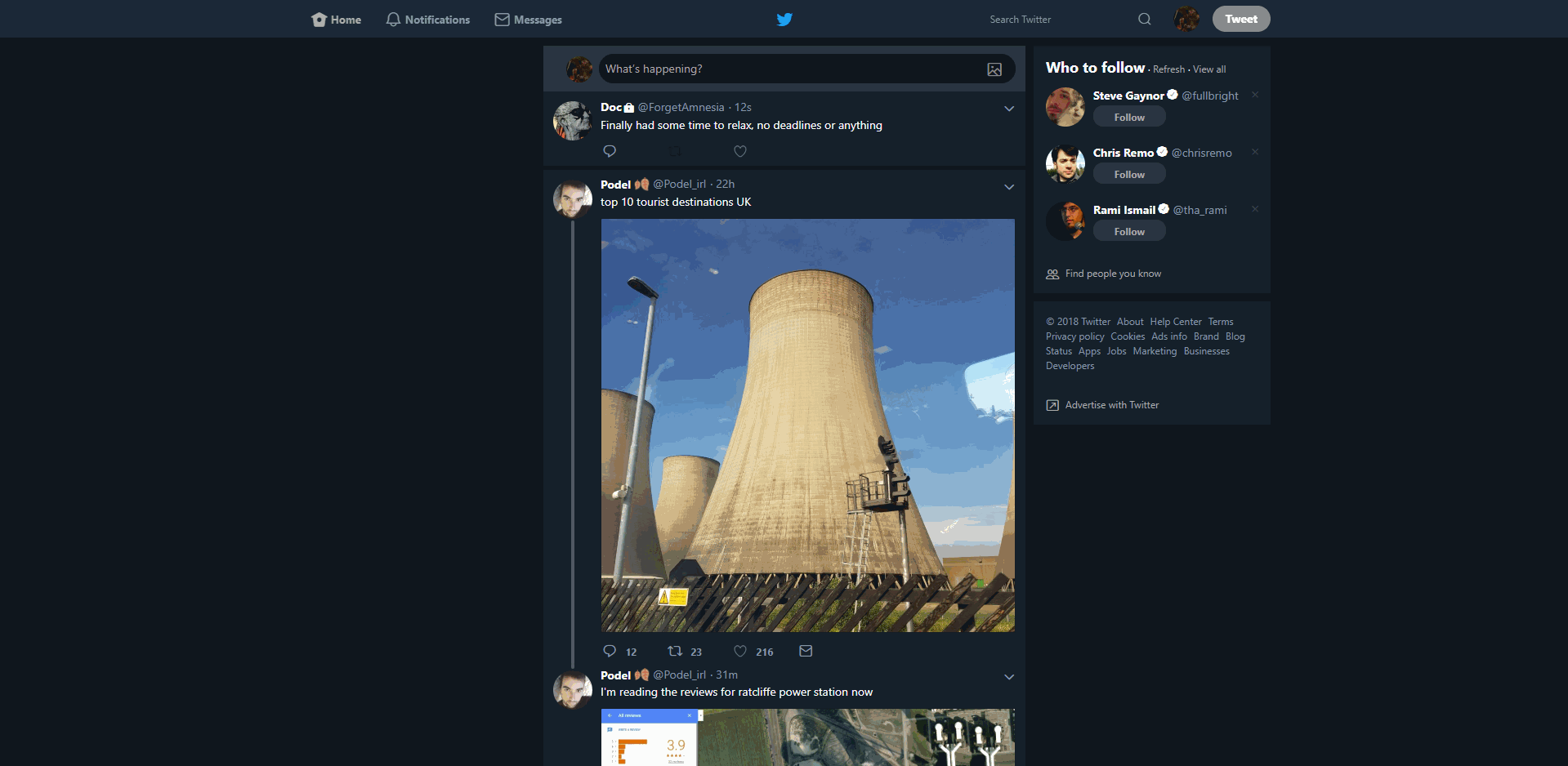Open Doc's profile avatar
The width and height of the screenshot is (1568, 766).
pyautogui.click(x=573, y=121)
